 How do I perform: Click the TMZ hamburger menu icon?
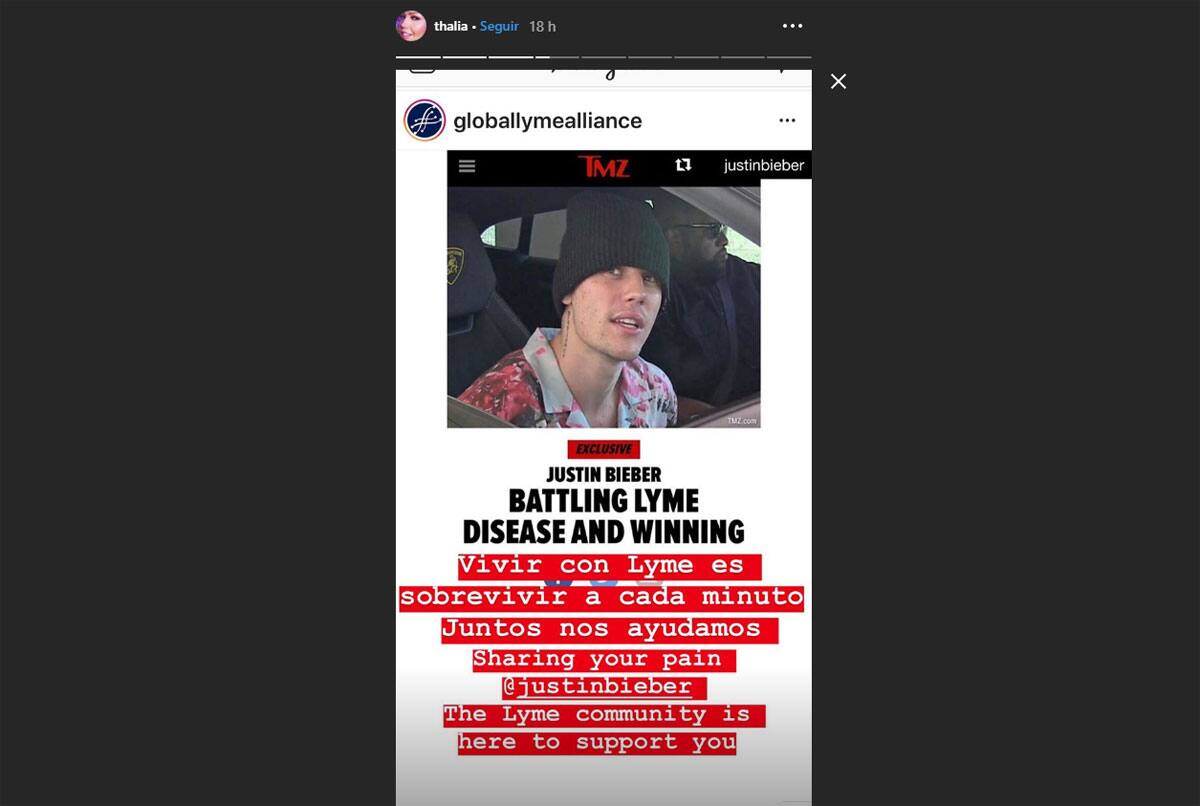[467, 166]
